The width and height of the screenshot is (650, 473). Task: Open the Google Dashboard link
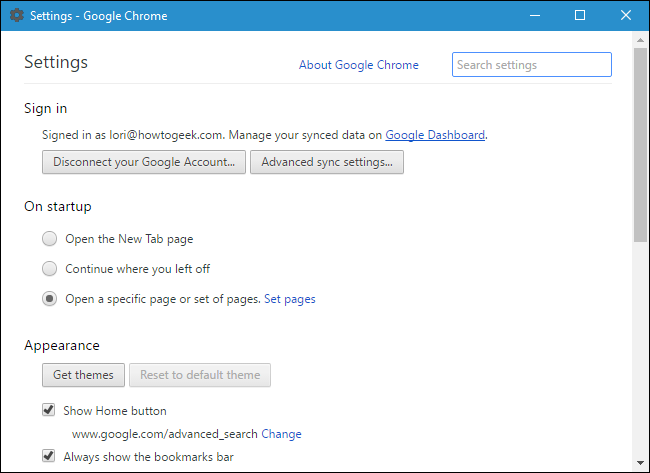pos(435,134)
